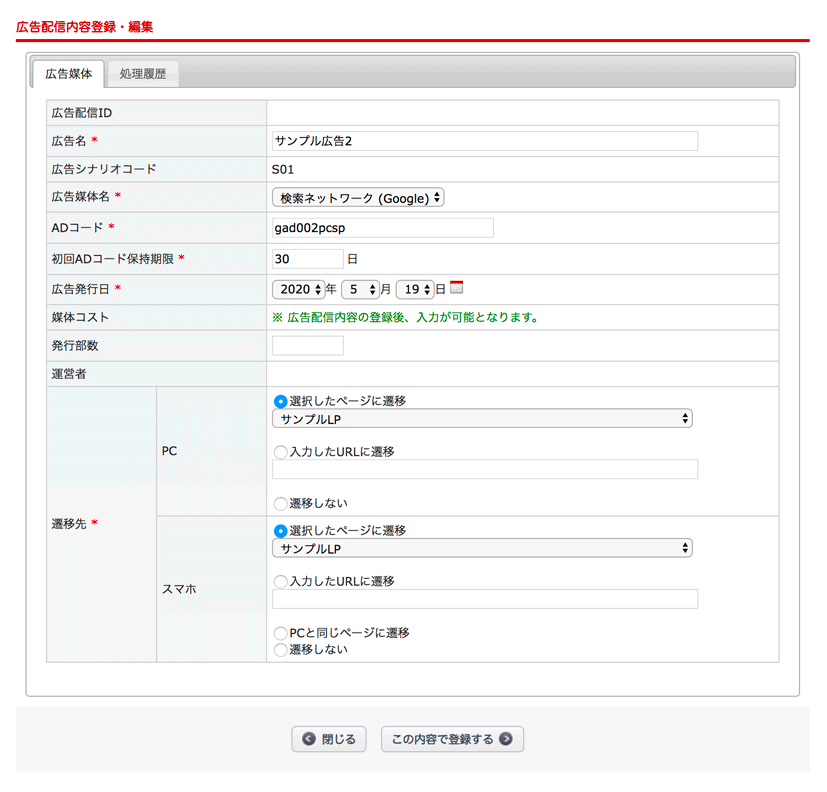Open the 広告媒体名 dropdown

coord(358,198)
